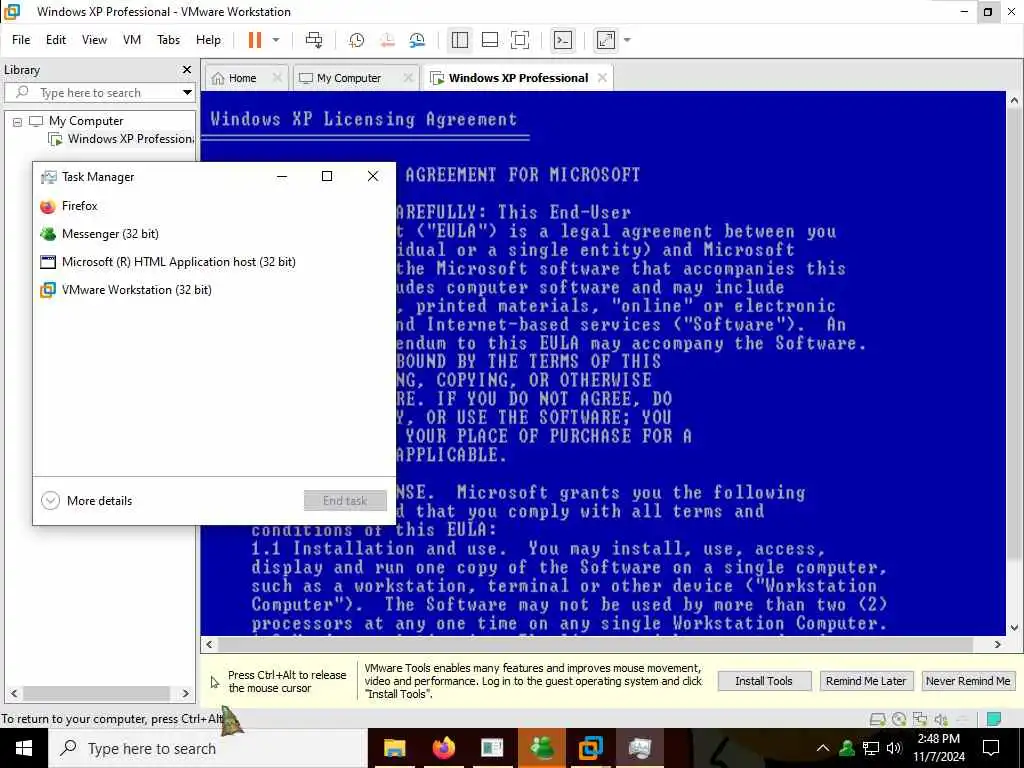Close the My Computer tab
This screenshot has width=1024, height=768.
pyautogui.click(x=408, y=78)
